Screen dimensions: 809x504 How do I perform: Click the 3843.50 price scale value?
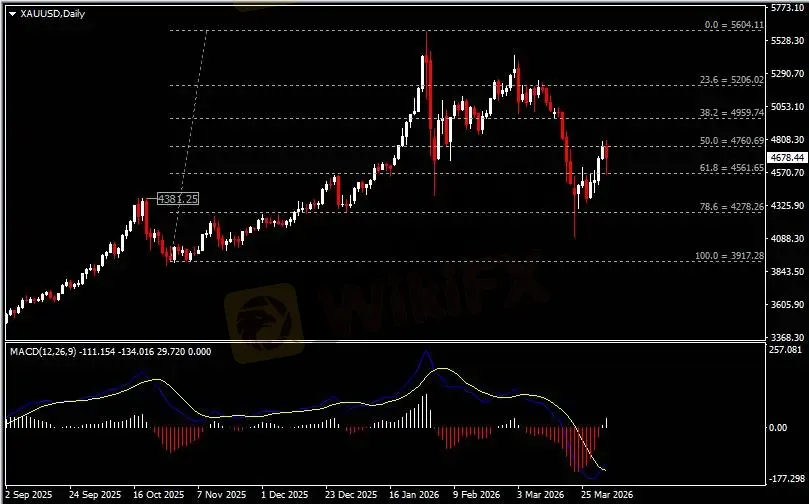click(788, 271)
